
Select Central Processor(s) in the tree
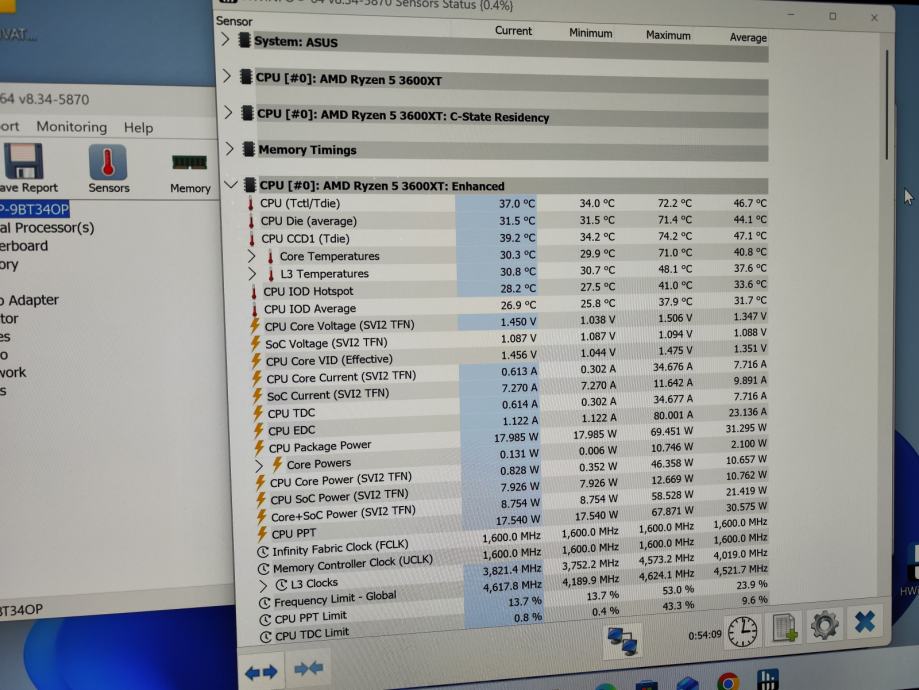tap(47, 227)
